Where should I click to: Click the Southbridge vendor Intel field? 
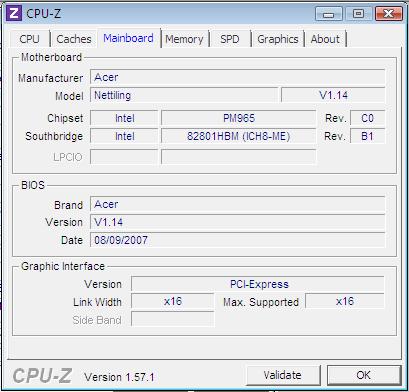(x=124, y=136)
